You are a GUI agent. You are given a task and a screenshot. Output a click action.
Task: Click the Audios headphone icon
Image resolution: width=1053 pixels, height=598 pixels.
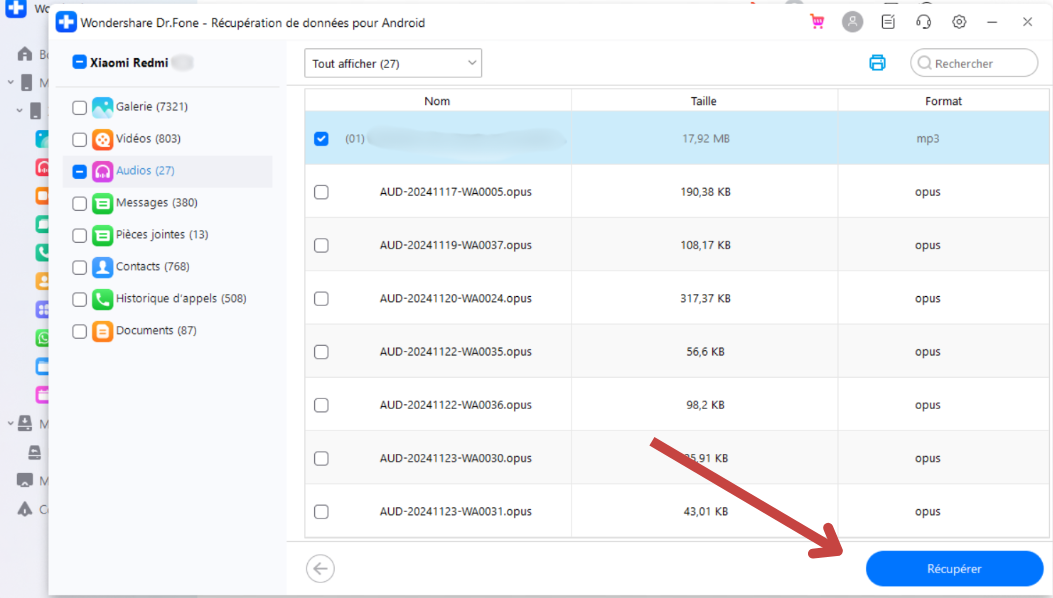click(102, 171)
